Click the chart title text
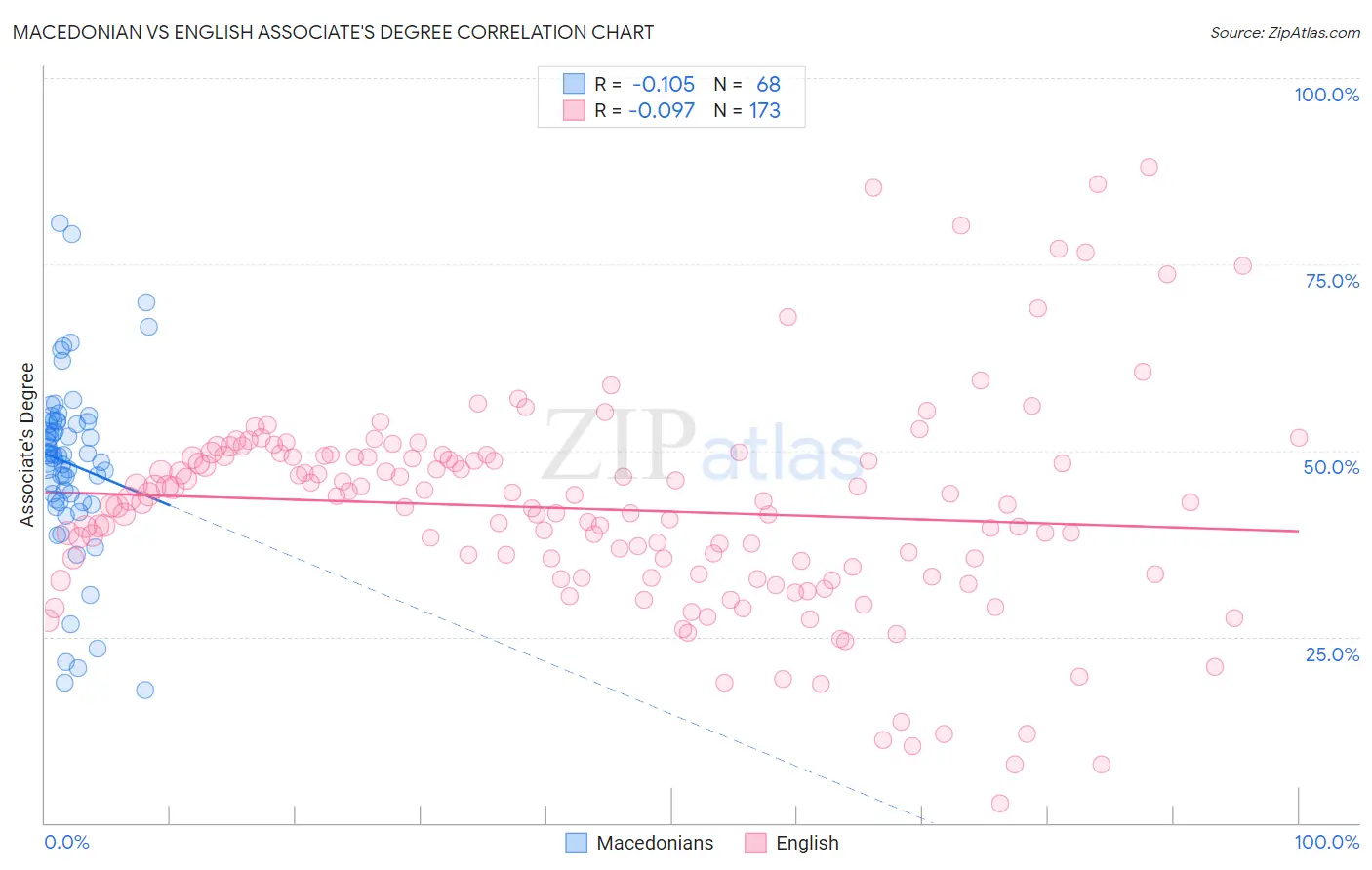Screen dimensions: 1372x870 point(333,32)
